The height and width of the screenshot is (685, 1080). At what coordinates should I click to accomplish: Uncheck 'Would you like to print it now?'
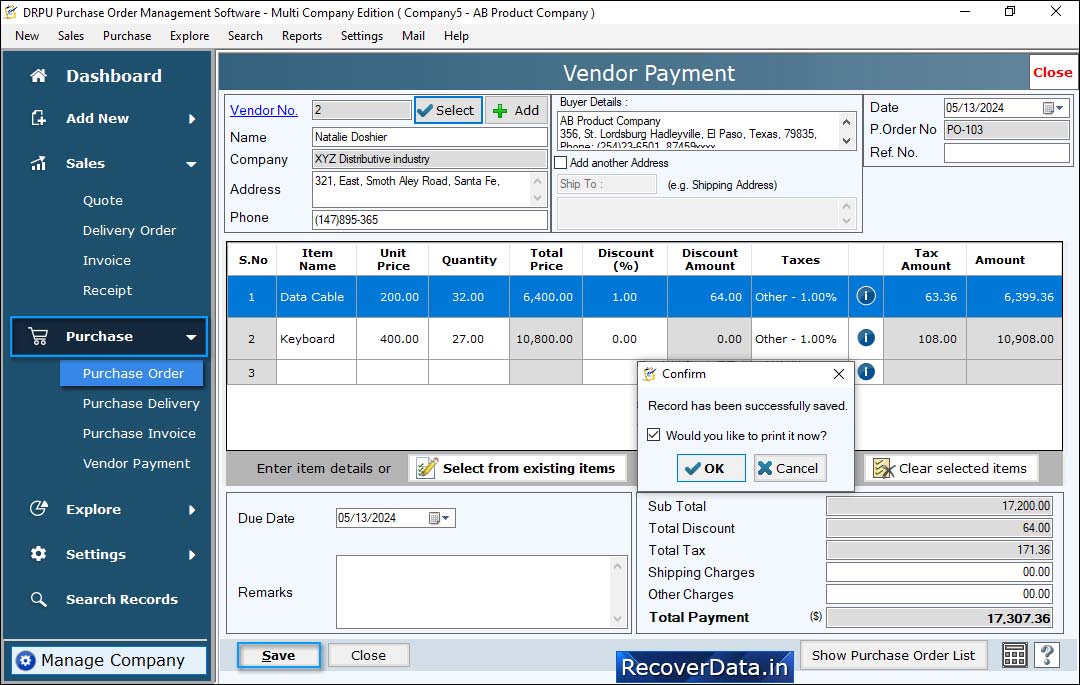click(654, 435)
